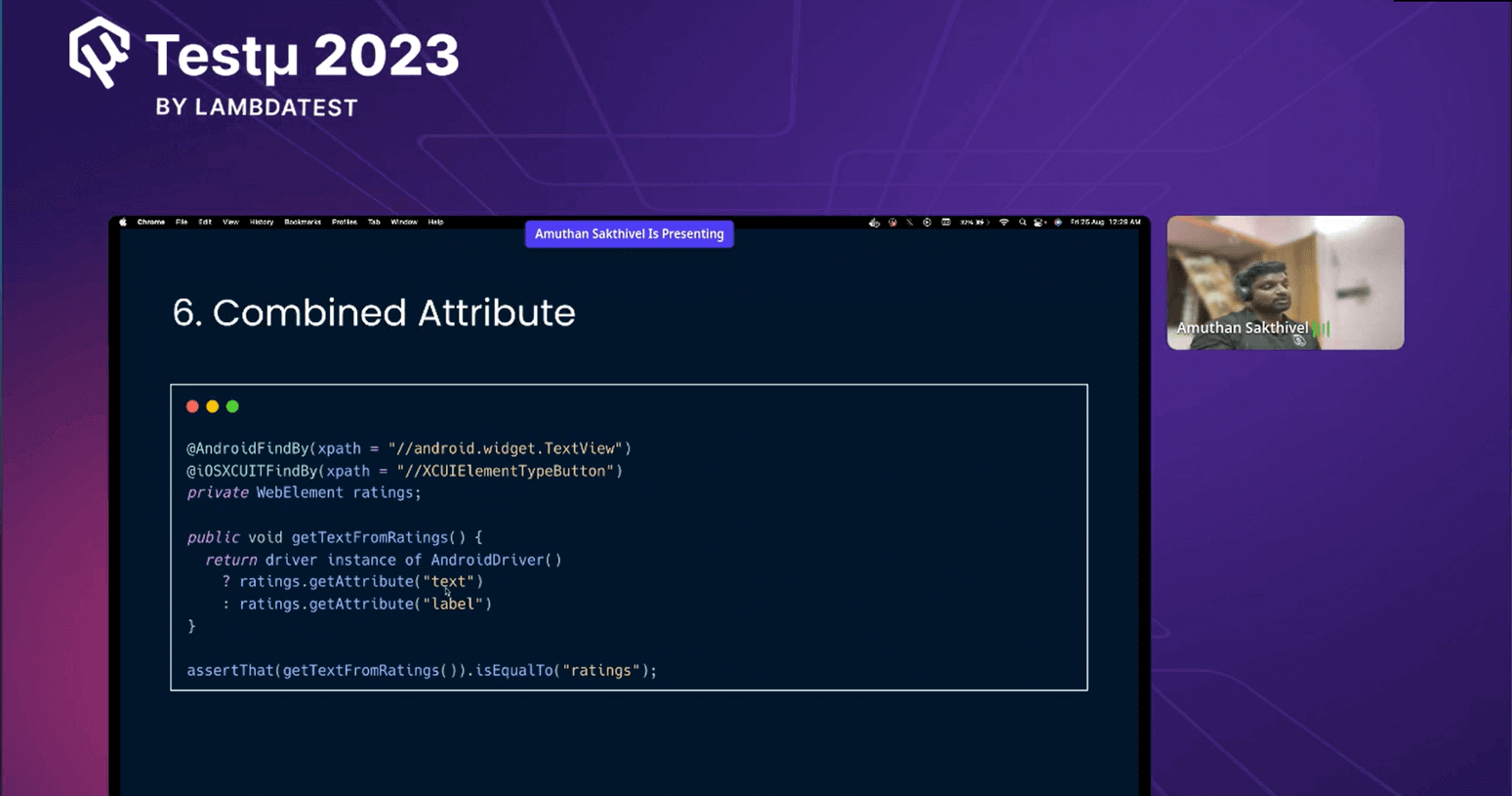Click the green dot in code window
Image resolution: width=1512 pixels, height=796 pixels.
click(232, 406)
